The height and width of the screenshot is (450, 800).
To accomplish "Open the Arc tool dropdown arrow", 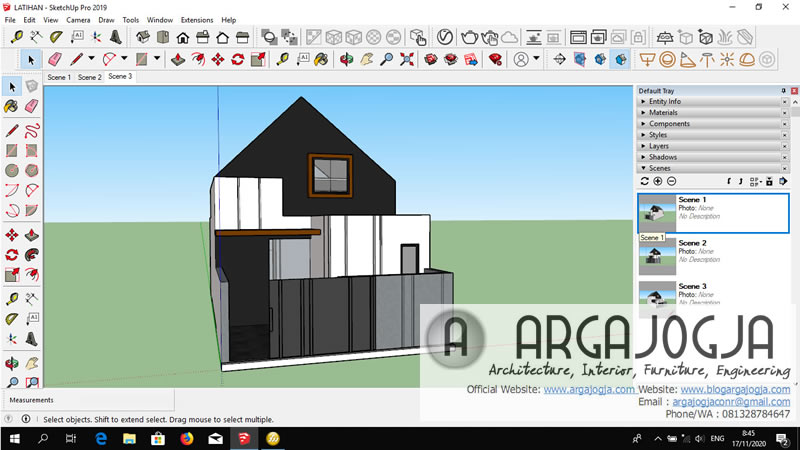I will tap(124, 59).
